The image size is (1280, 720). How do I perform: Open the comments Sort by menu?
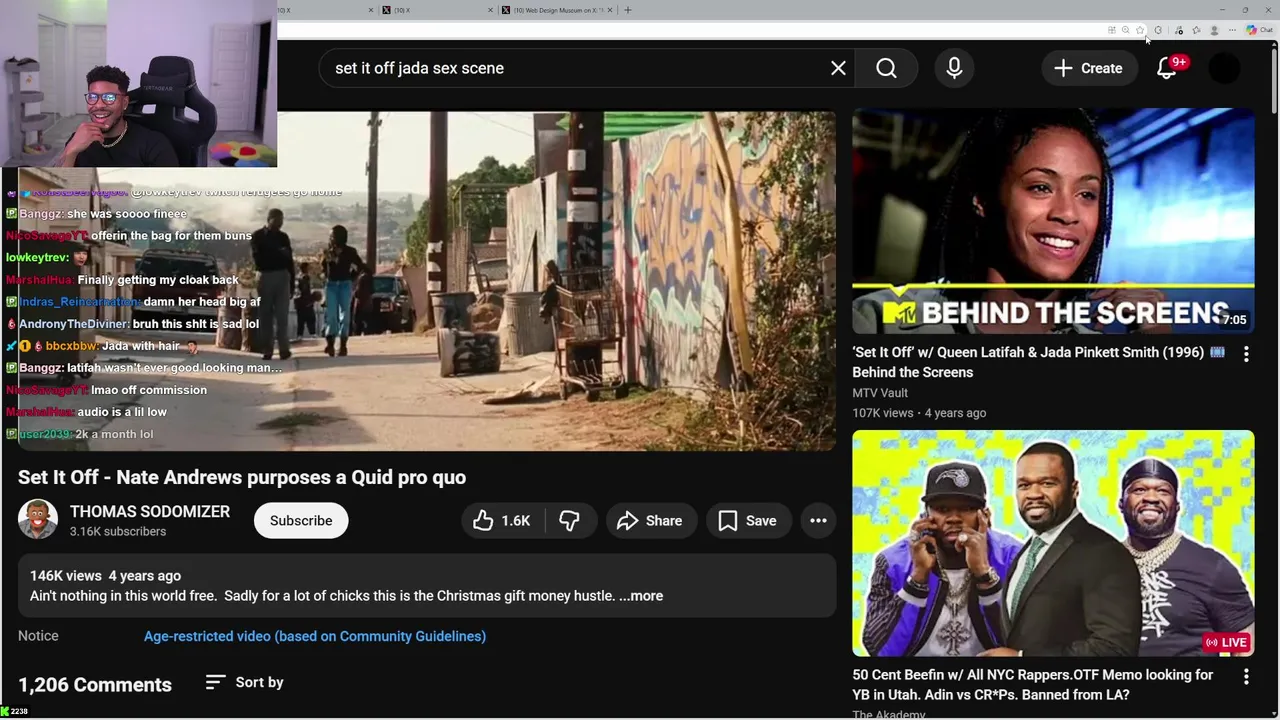tap(245, 682)
